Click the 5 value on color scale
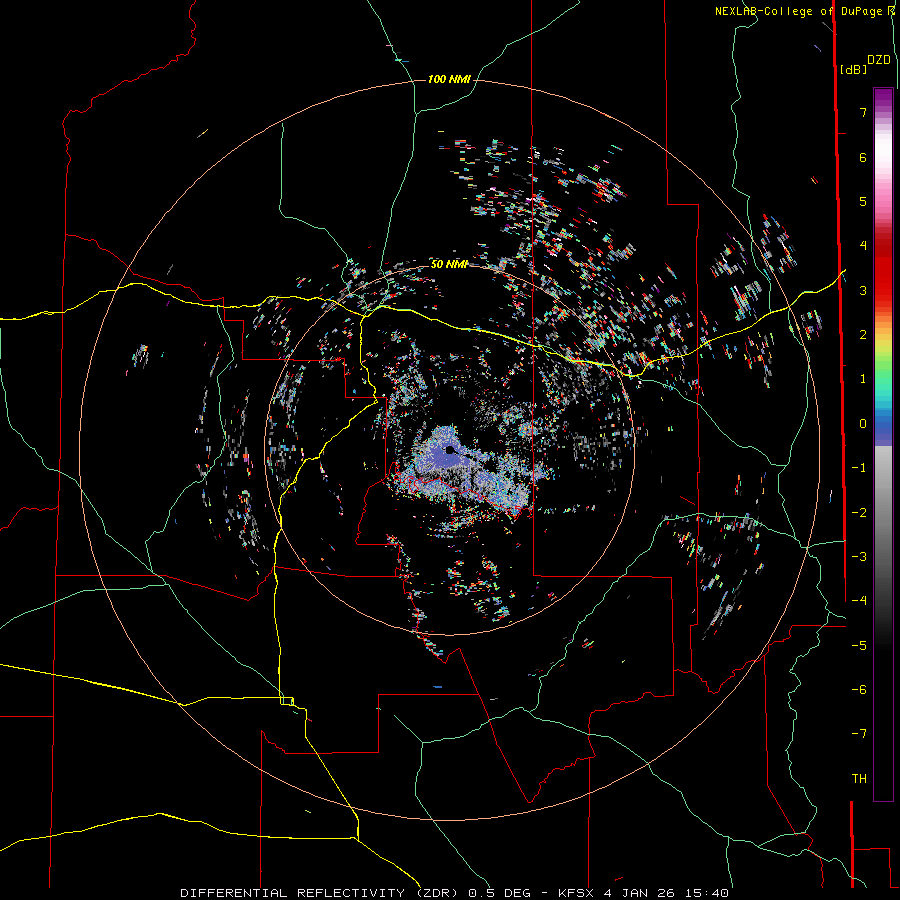The height and width of the screenshot is (900, 900). point(863,201)
